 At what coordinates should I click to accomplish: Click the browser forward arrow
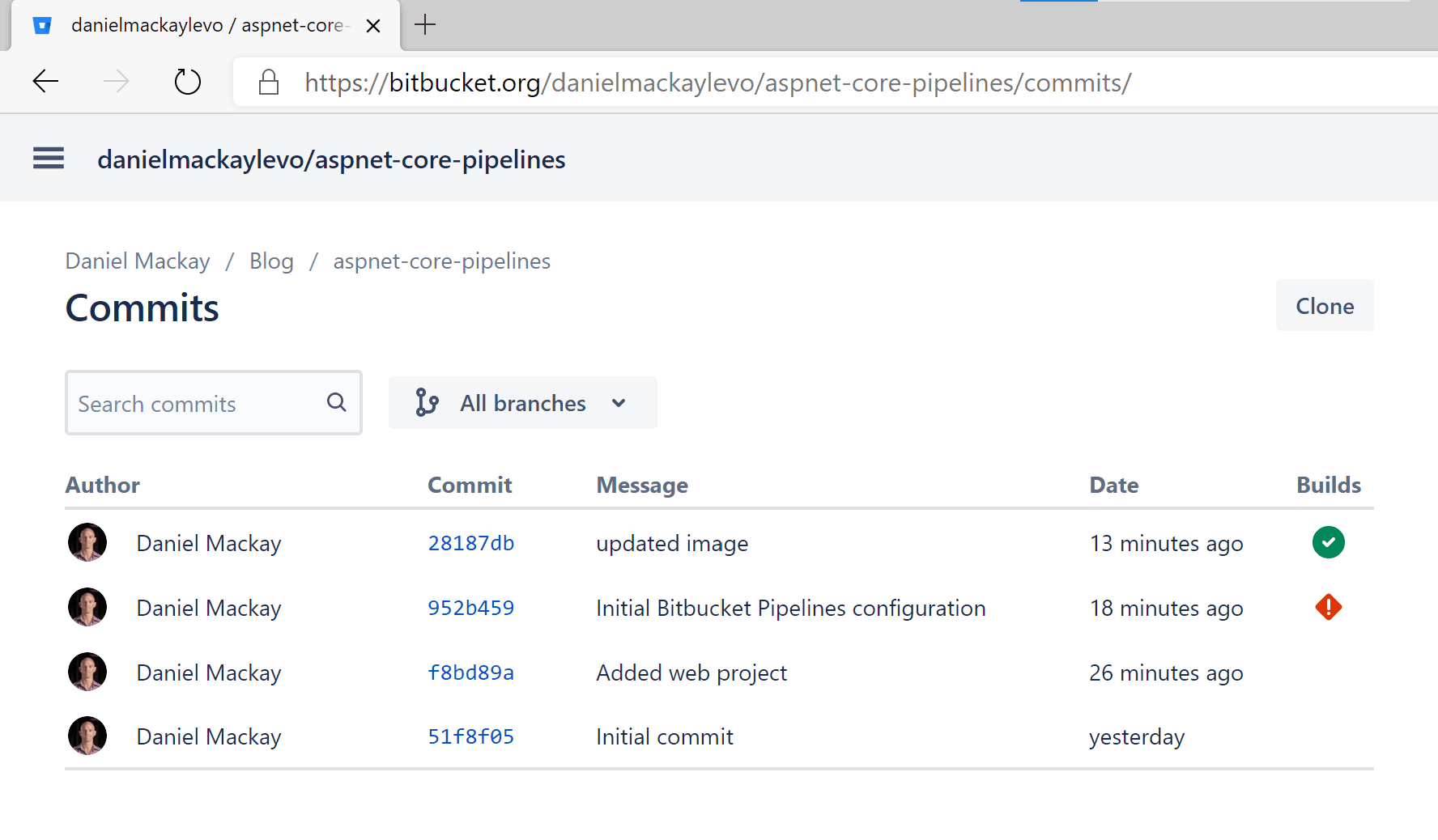click(x=117, y=81)
